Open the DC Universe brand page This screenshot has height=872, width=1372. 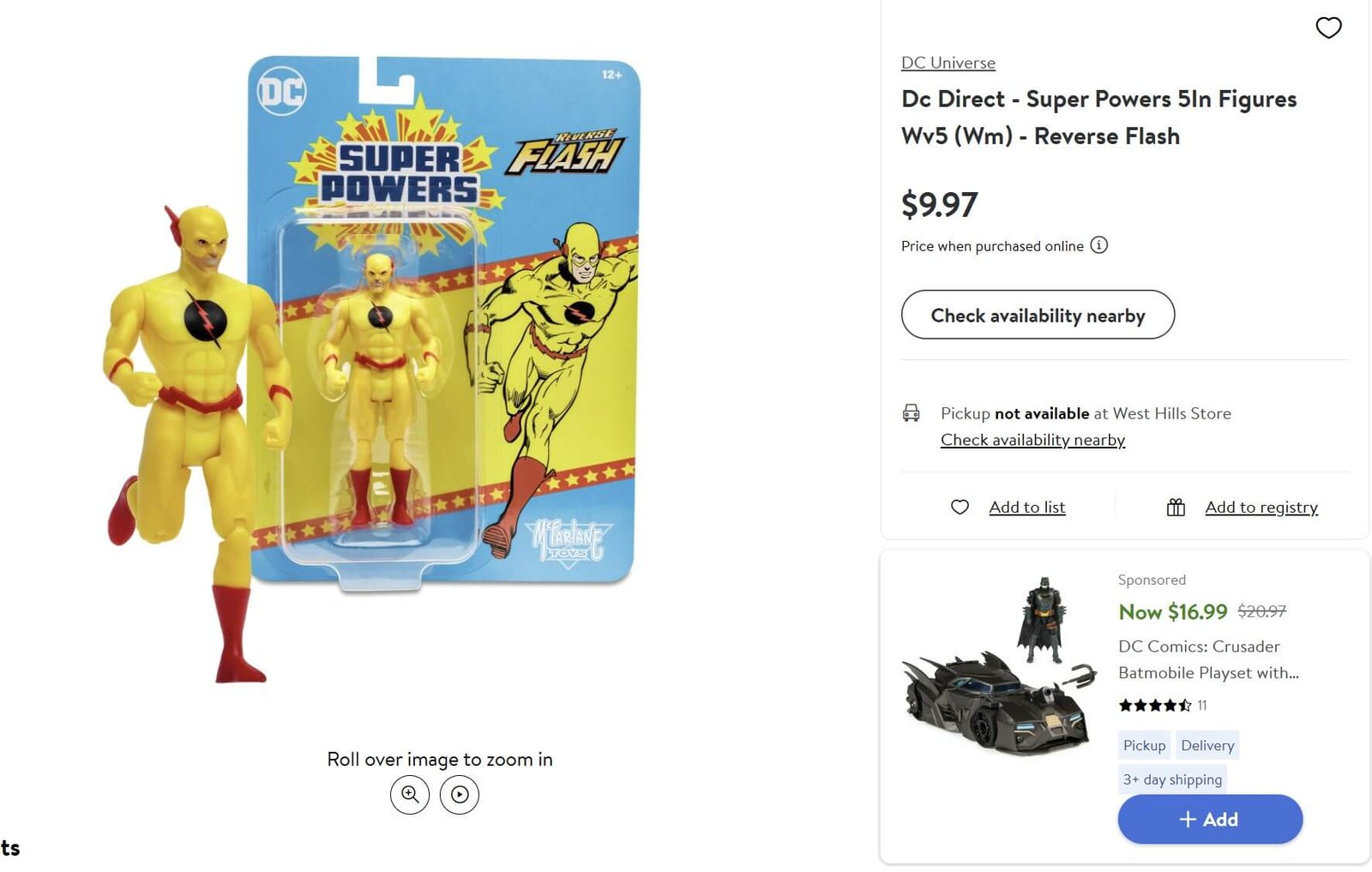tap(948, 63)
